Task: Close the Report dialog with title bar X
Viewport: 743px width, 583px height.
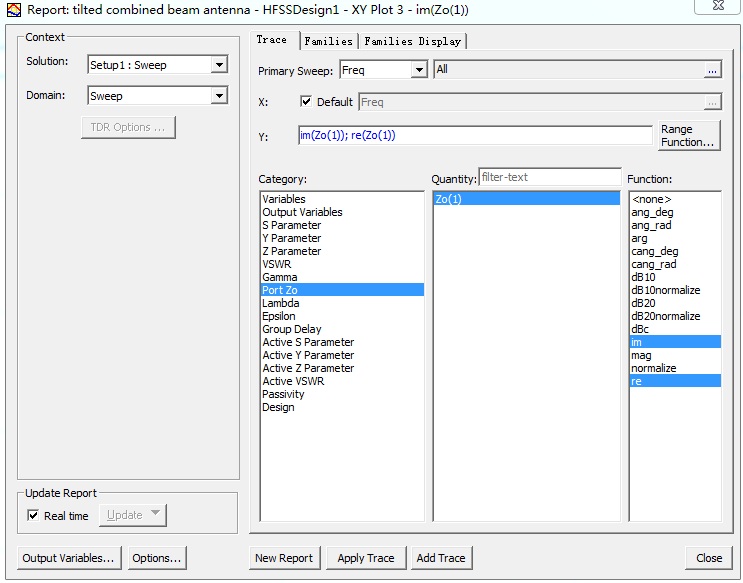Action: (717, 6)
